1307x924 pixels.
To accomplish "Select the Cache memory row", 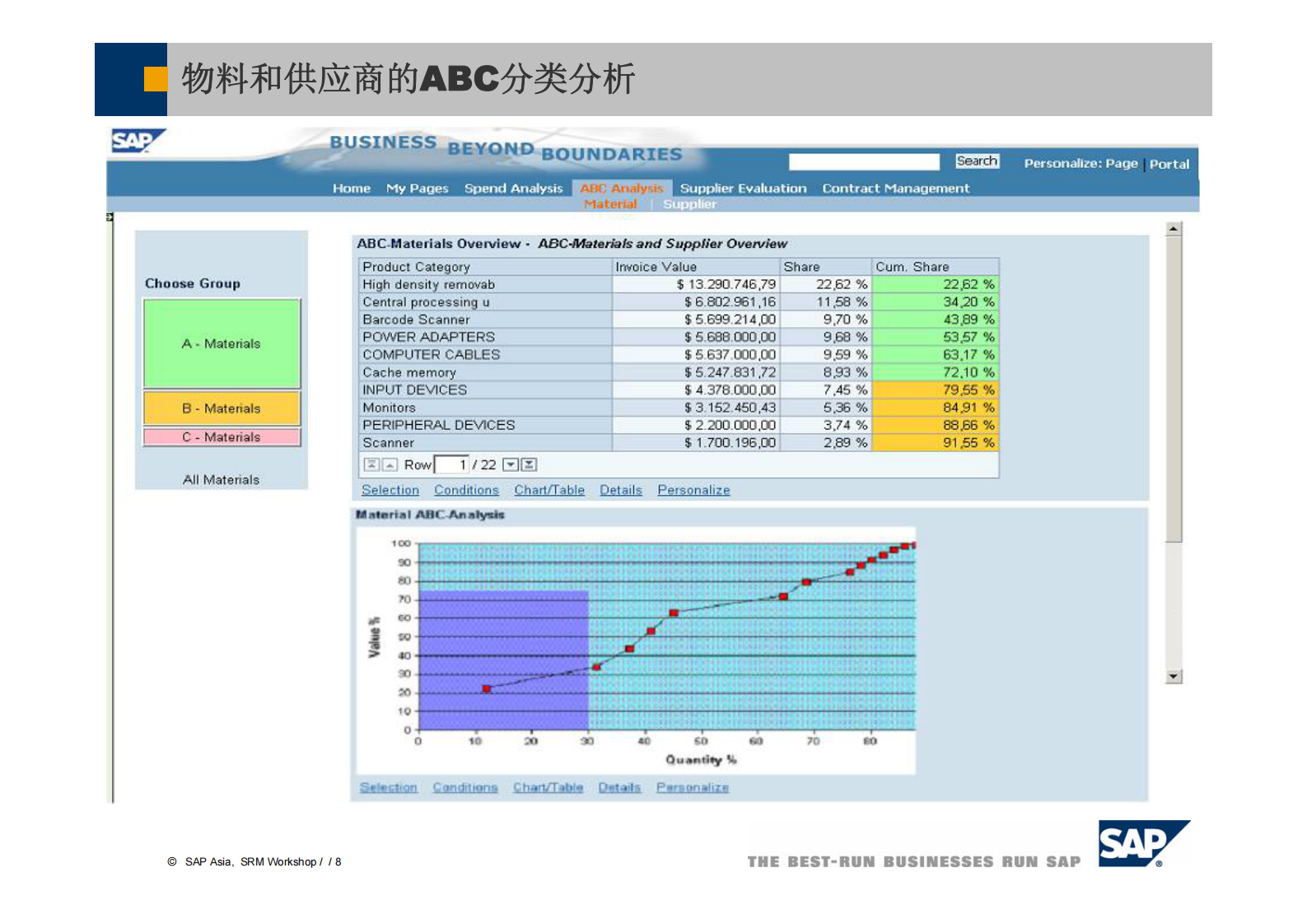I will tap(679, 372).
